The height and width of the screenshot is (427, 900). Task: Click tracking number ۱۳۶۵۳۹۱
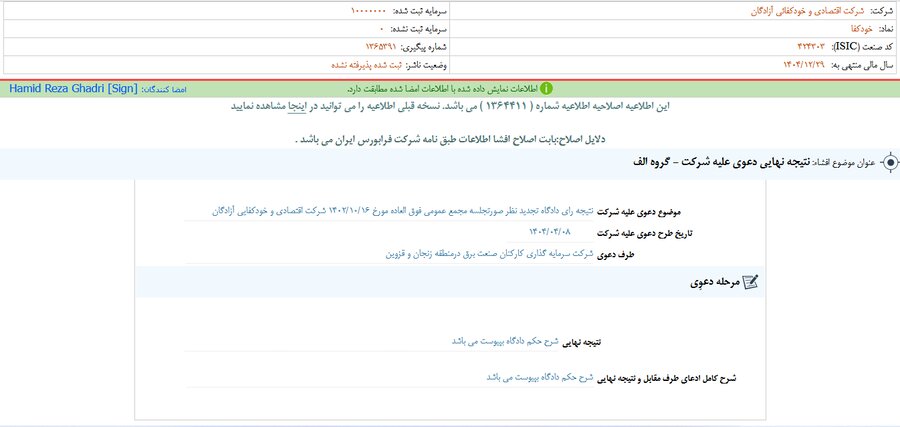381,46
